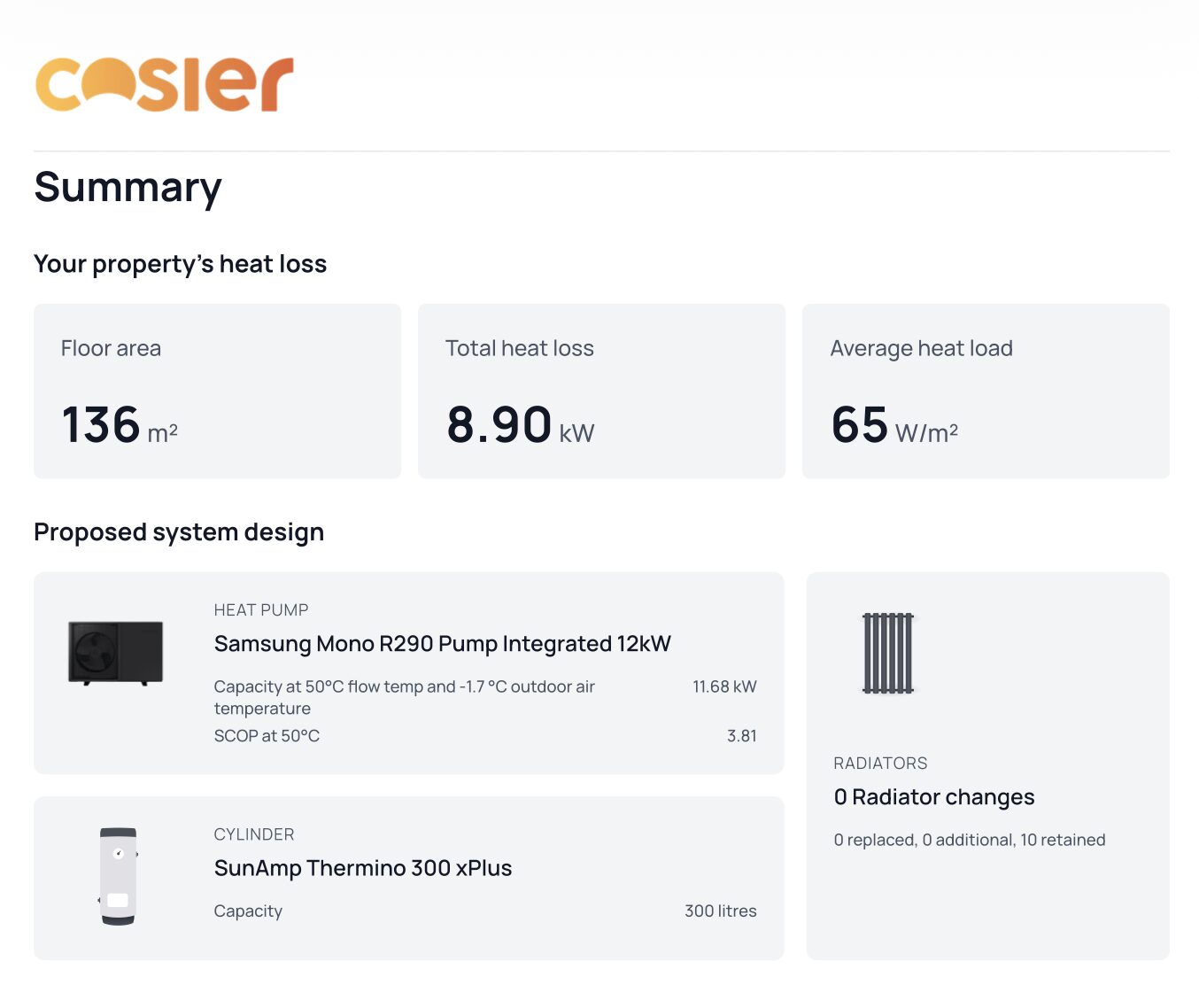Click SunAmp Thermino 300 xPlus title
The height and width of the screenshot is (1008, 1199).
pyautogui.click(x=362, y=868)
